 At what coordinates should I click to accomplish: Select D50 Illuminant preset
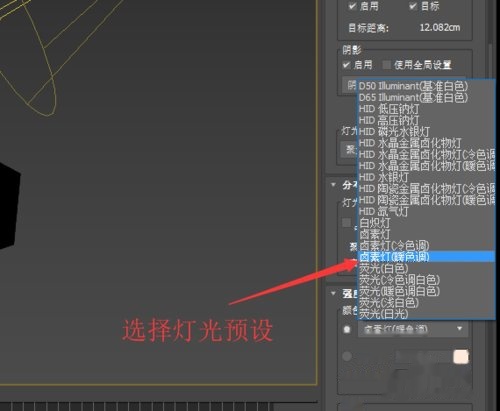(x=426, y=86)
